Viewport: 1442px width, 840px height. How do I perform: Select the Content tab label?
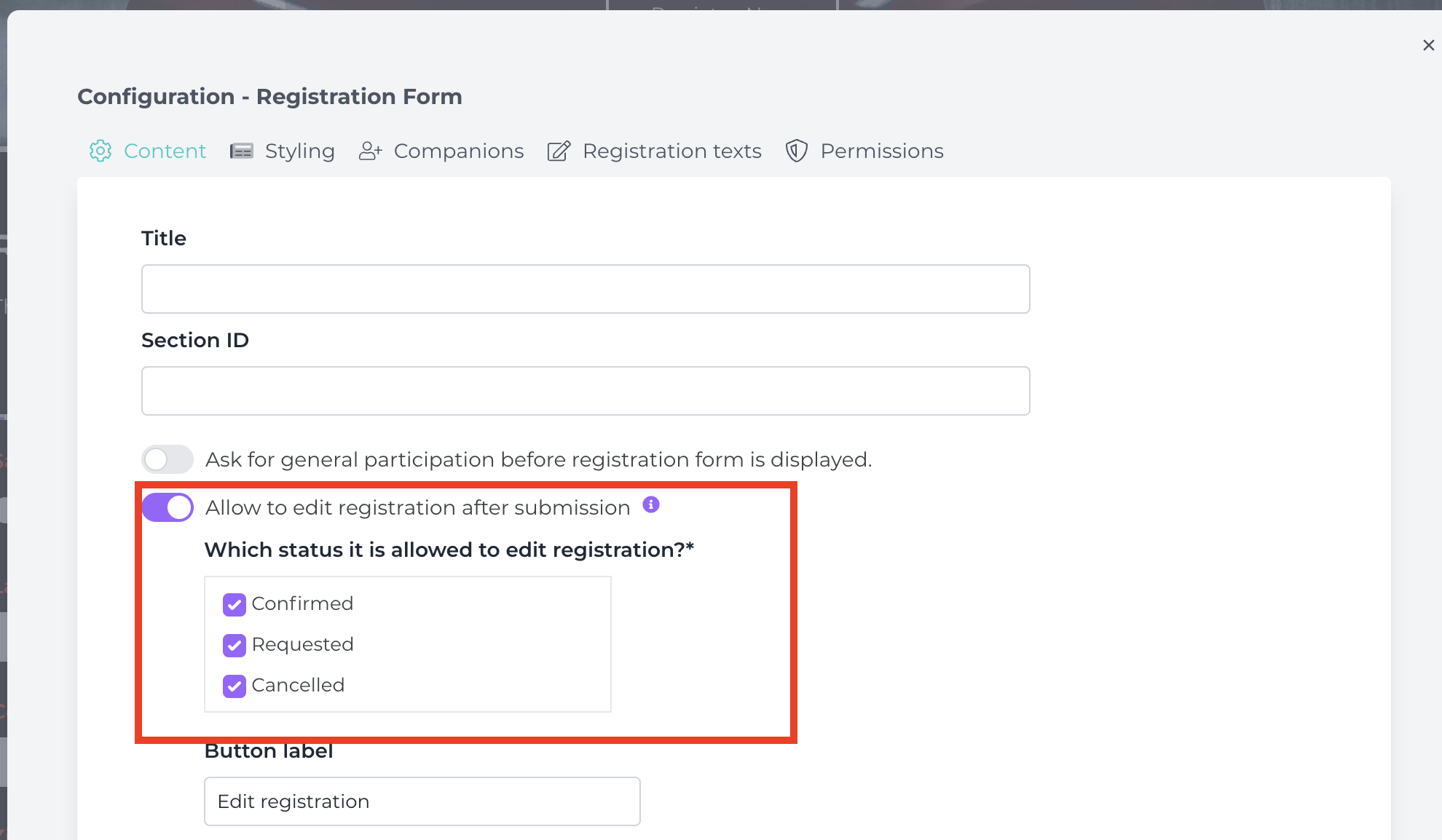click(x=165, y=151)
